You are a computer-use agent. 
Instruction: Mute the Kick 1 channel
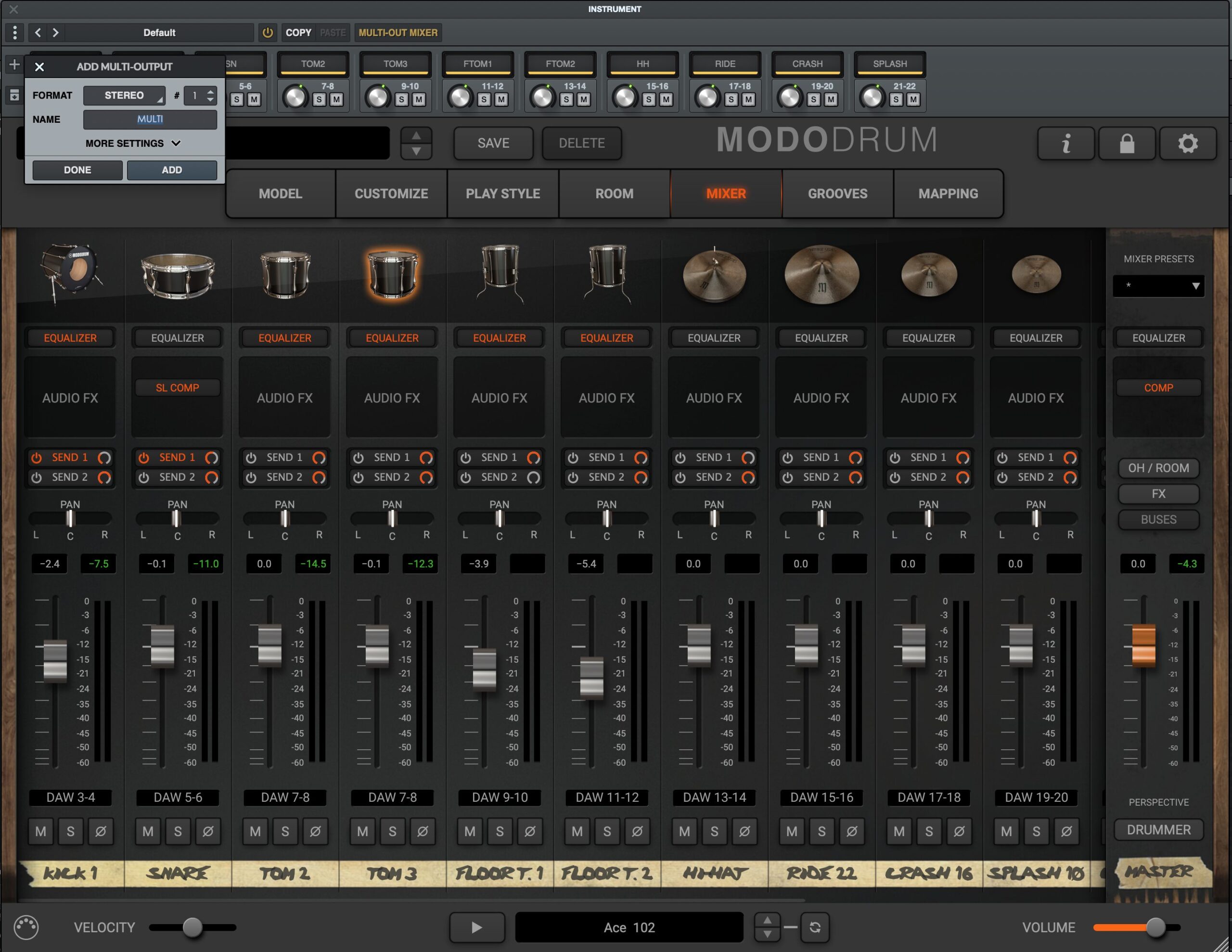40,831
